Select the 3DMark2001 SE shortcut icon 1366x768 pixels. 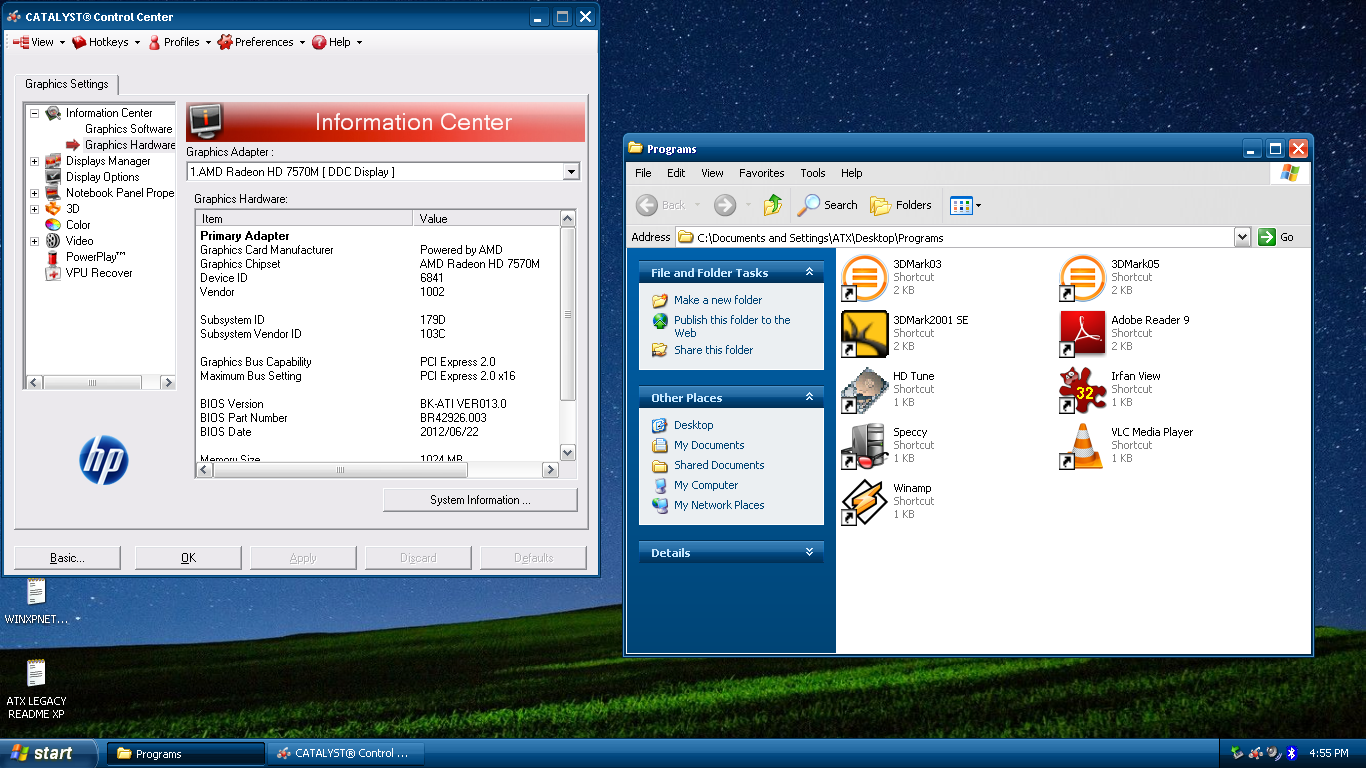(x=864, y=334)
